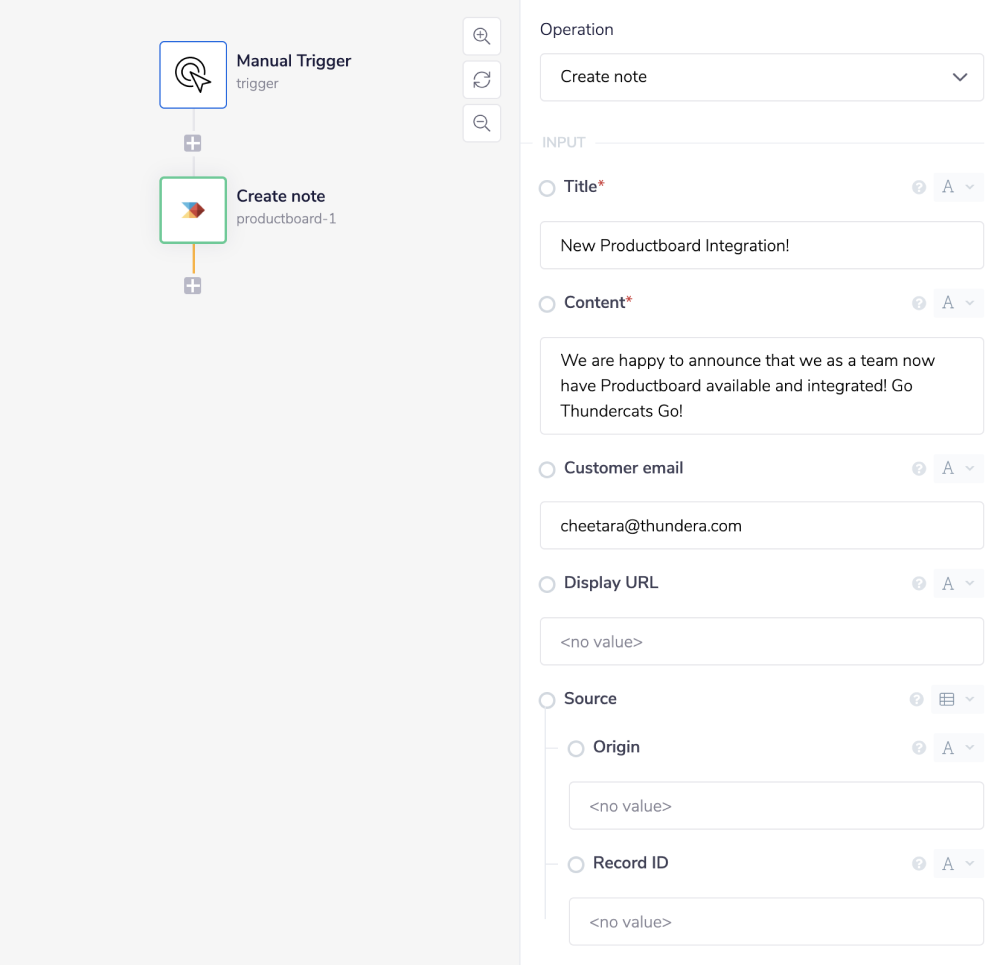Select the zoom out icon on canvas
Viewport: 1000px width, 965px height.
coord(481,123)
